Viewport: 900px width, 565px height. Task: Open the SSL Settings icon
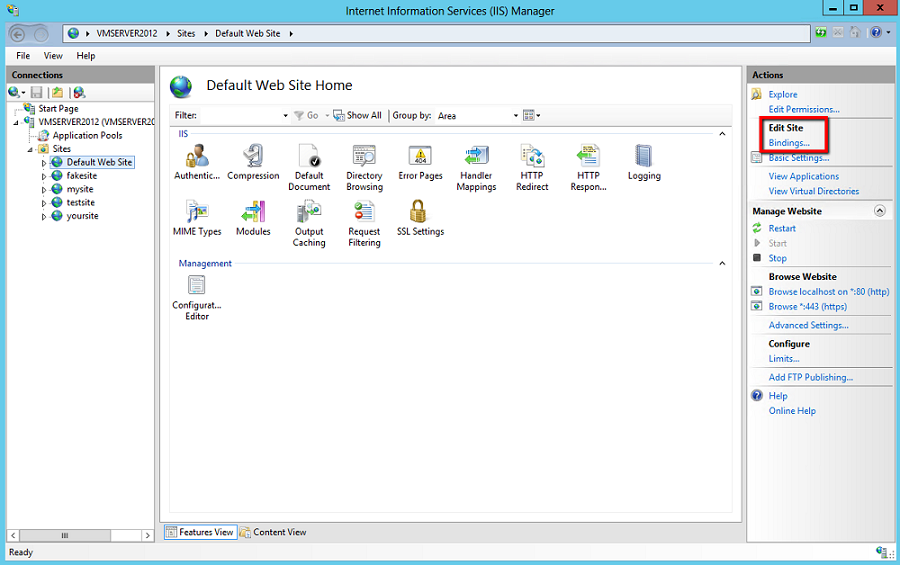coord(420,214)
